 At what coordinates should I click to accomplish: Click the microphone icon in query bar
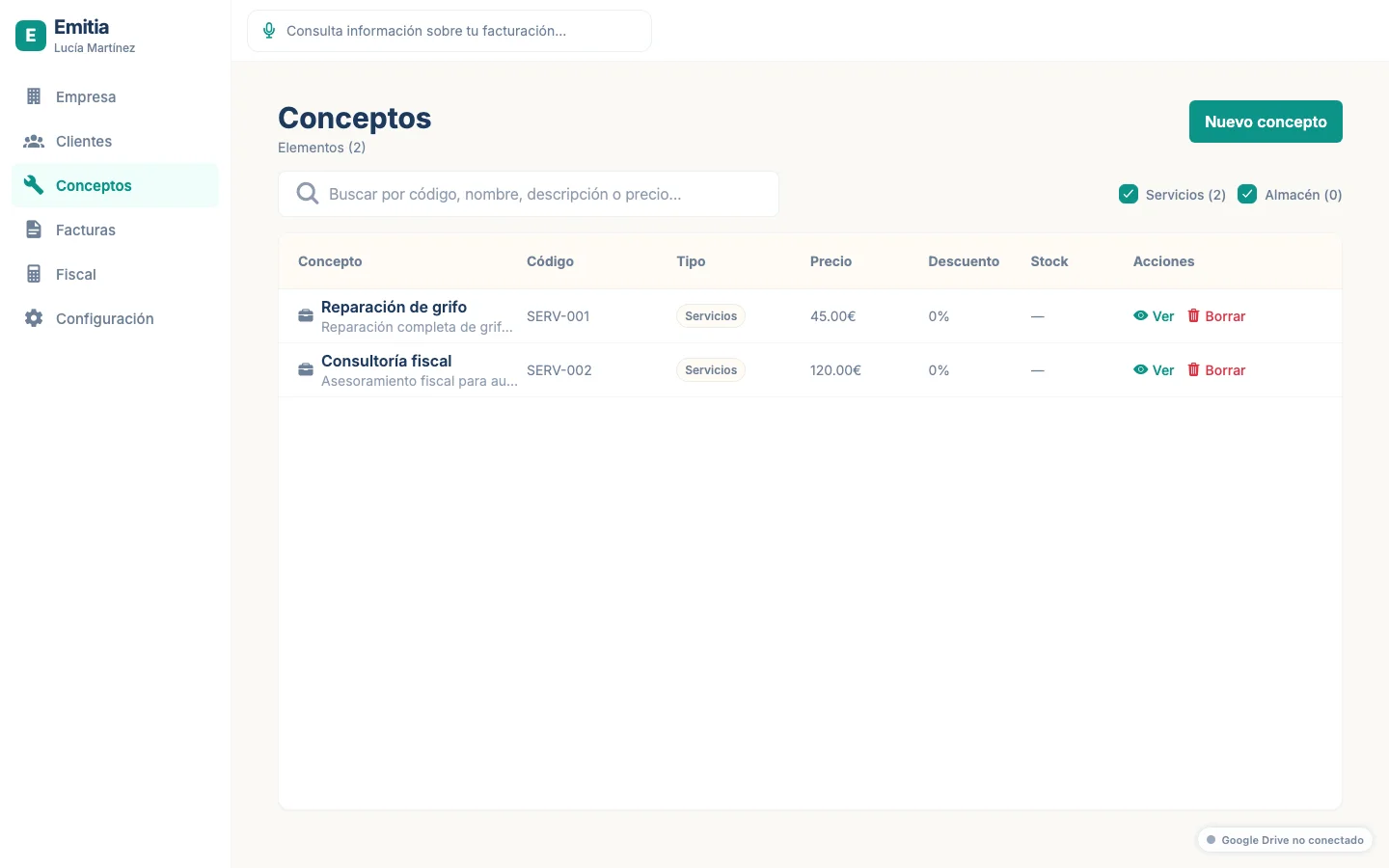coord(269,31)
